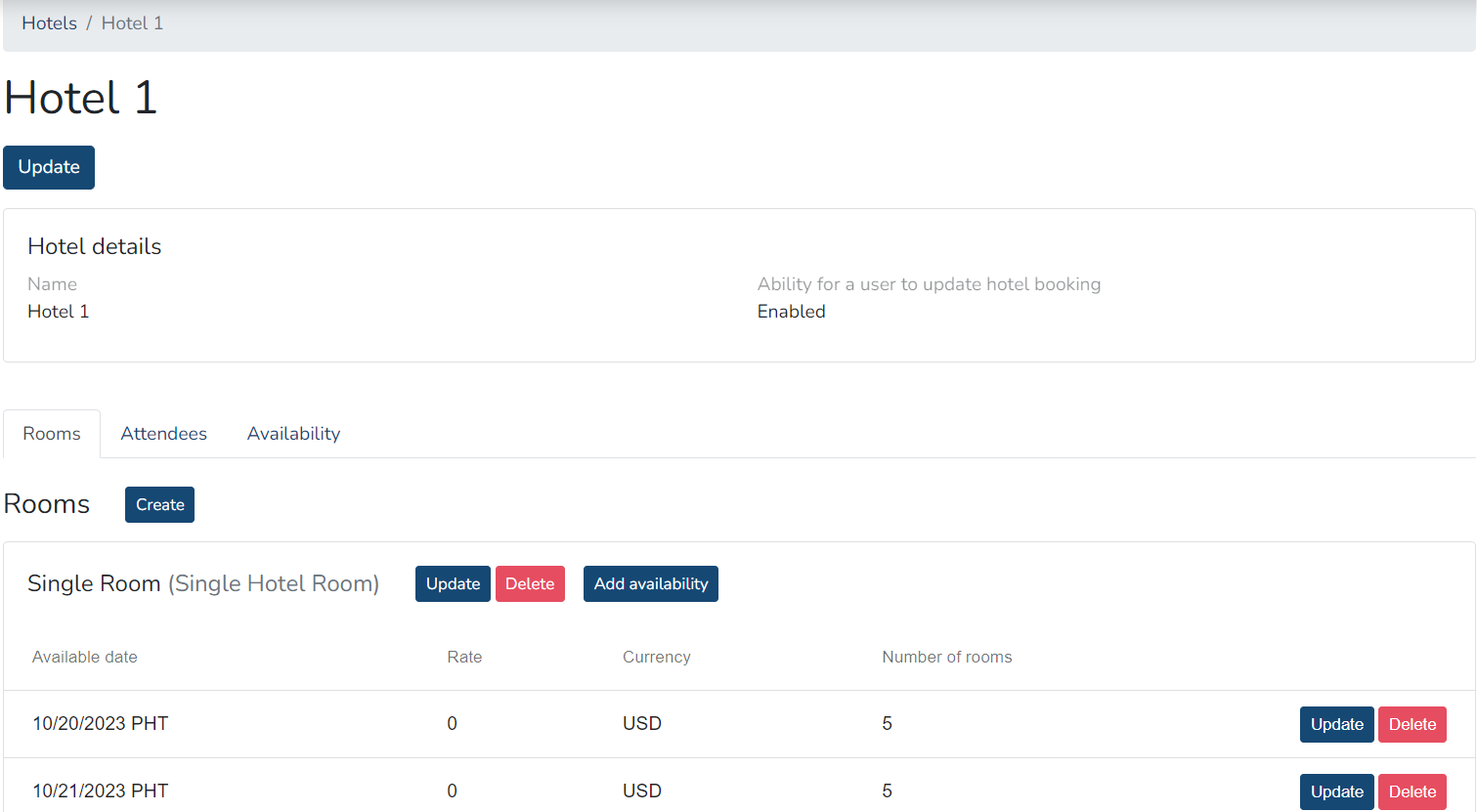This screenshot has height=812, width=1477.
Task: Click the Hotel 1 breadcrumb item
Action: point(132,23)
